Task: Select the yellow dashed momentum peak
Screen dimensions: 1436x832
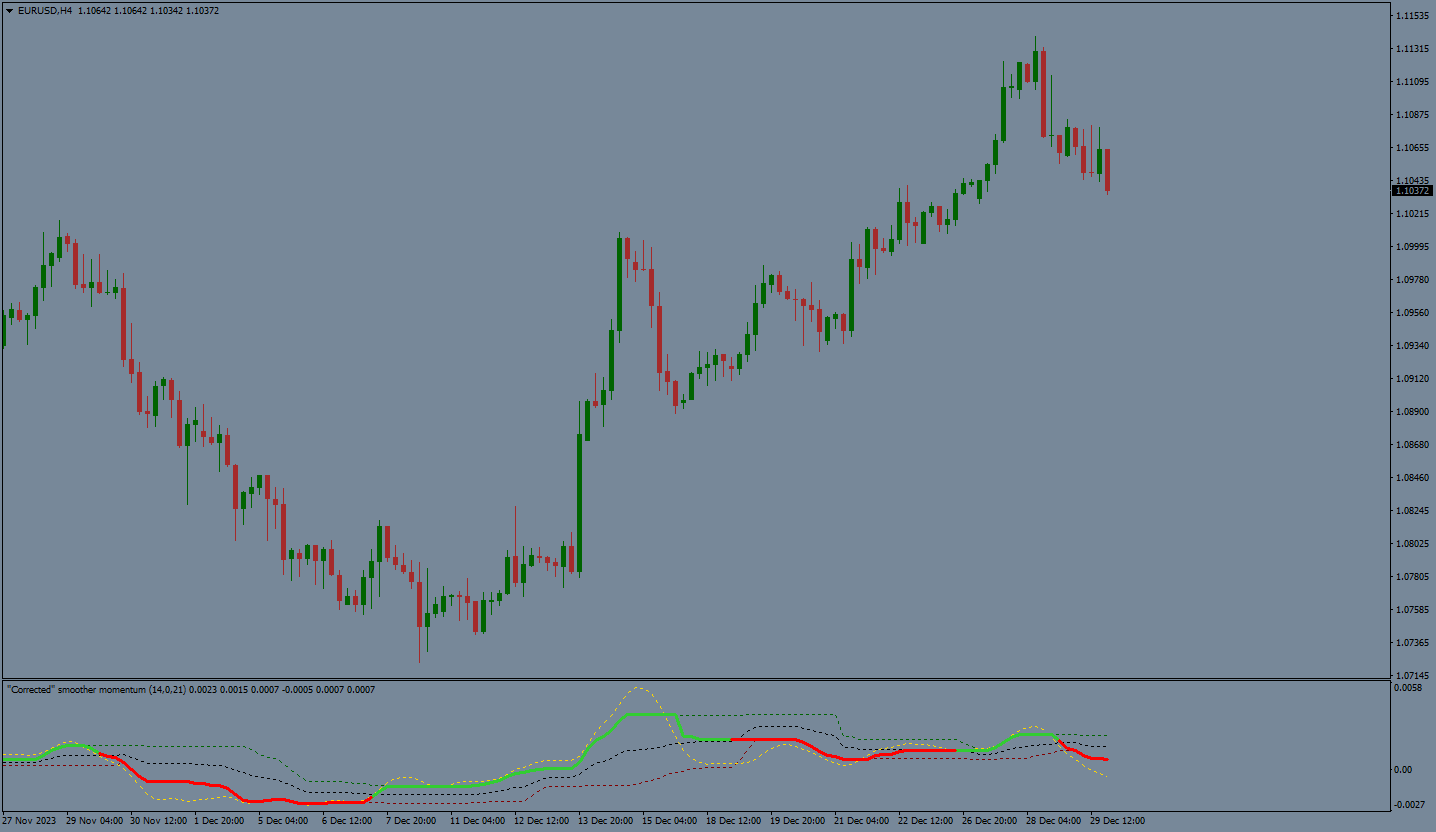Action: (x=637, y=689)
